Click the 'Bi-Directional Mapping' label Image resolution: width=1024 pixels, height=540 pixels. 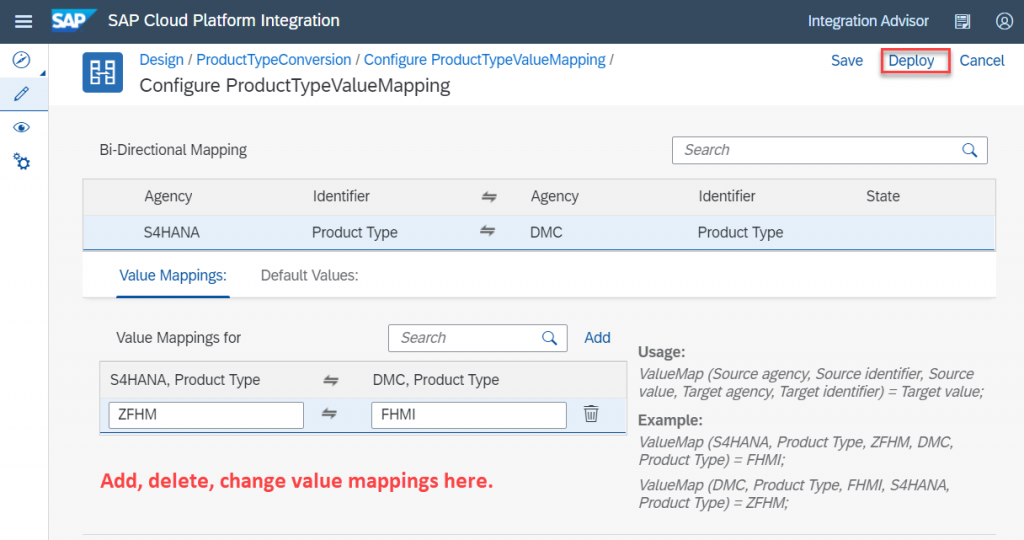pyautogui.click(x=173, y=150)
